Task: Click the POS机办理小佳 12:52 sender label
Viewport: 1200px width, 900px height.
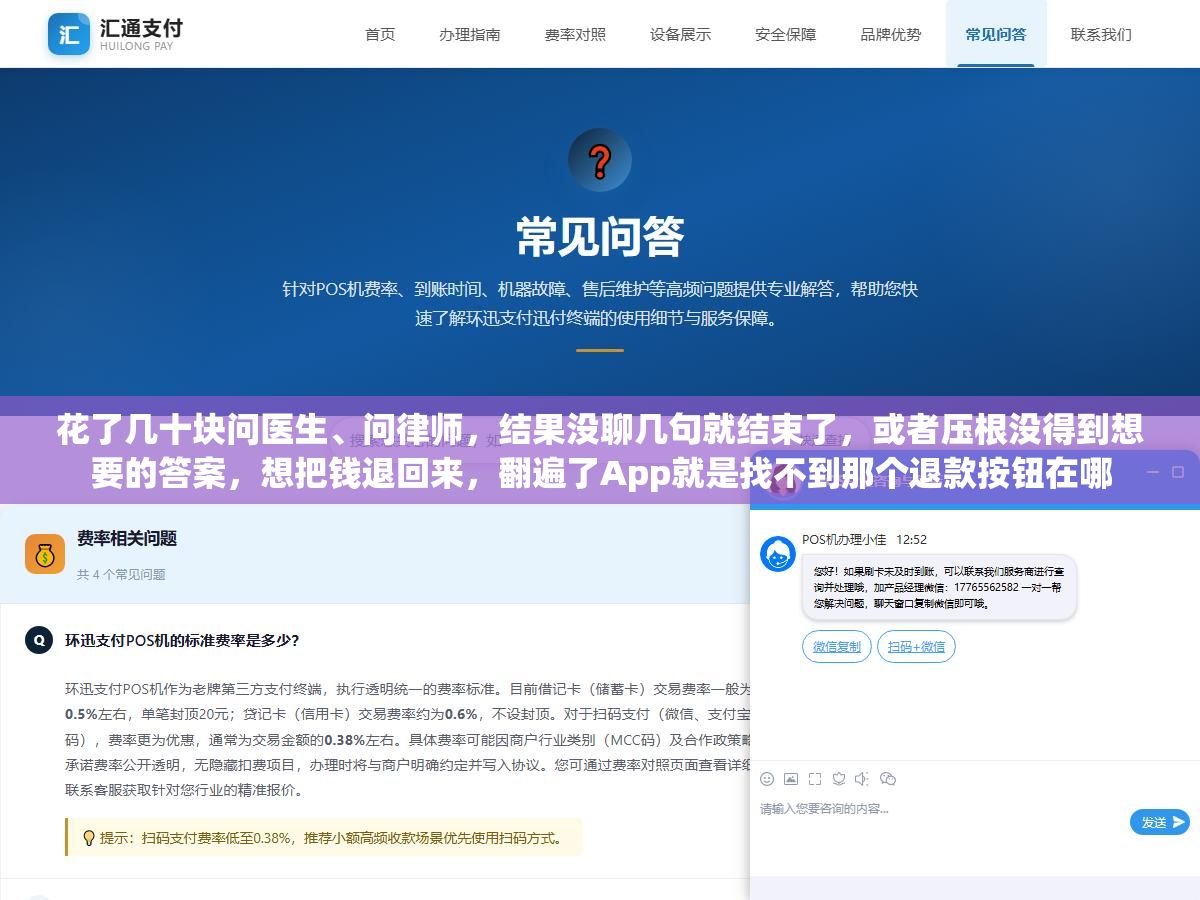Action: pos(864,539)
